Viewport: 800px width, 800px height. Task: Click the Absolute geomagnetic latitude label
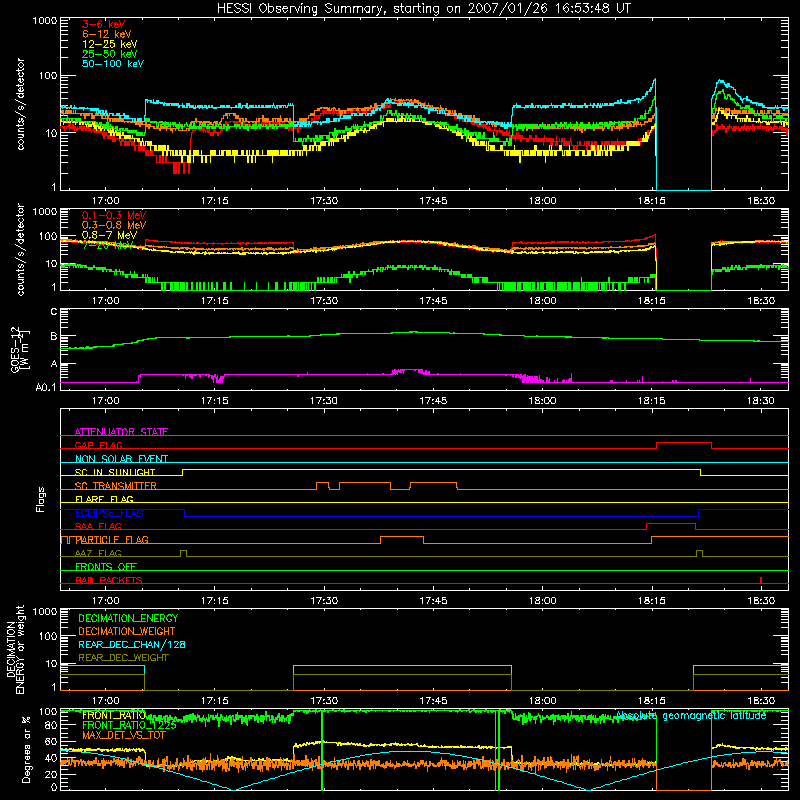(691, 716)
